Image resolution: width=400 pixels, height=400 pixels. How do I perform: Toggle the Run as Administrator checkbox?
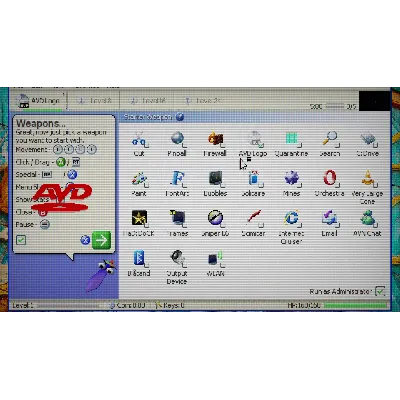[380, 291]
